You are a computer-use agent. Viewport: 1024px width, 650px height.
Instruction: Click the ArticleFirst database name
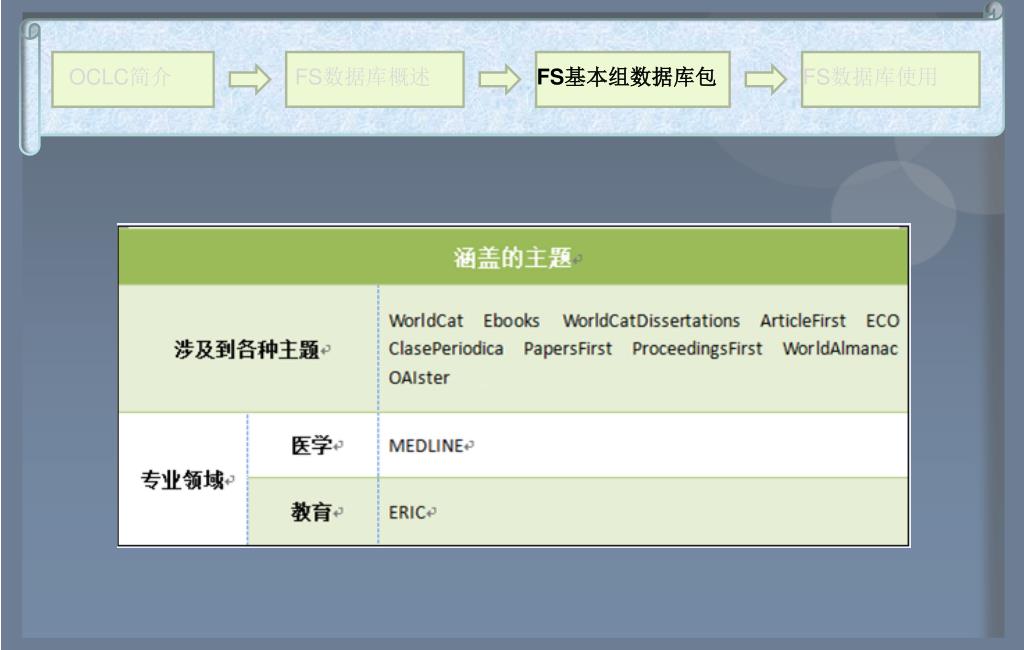[x=803, y=321]
